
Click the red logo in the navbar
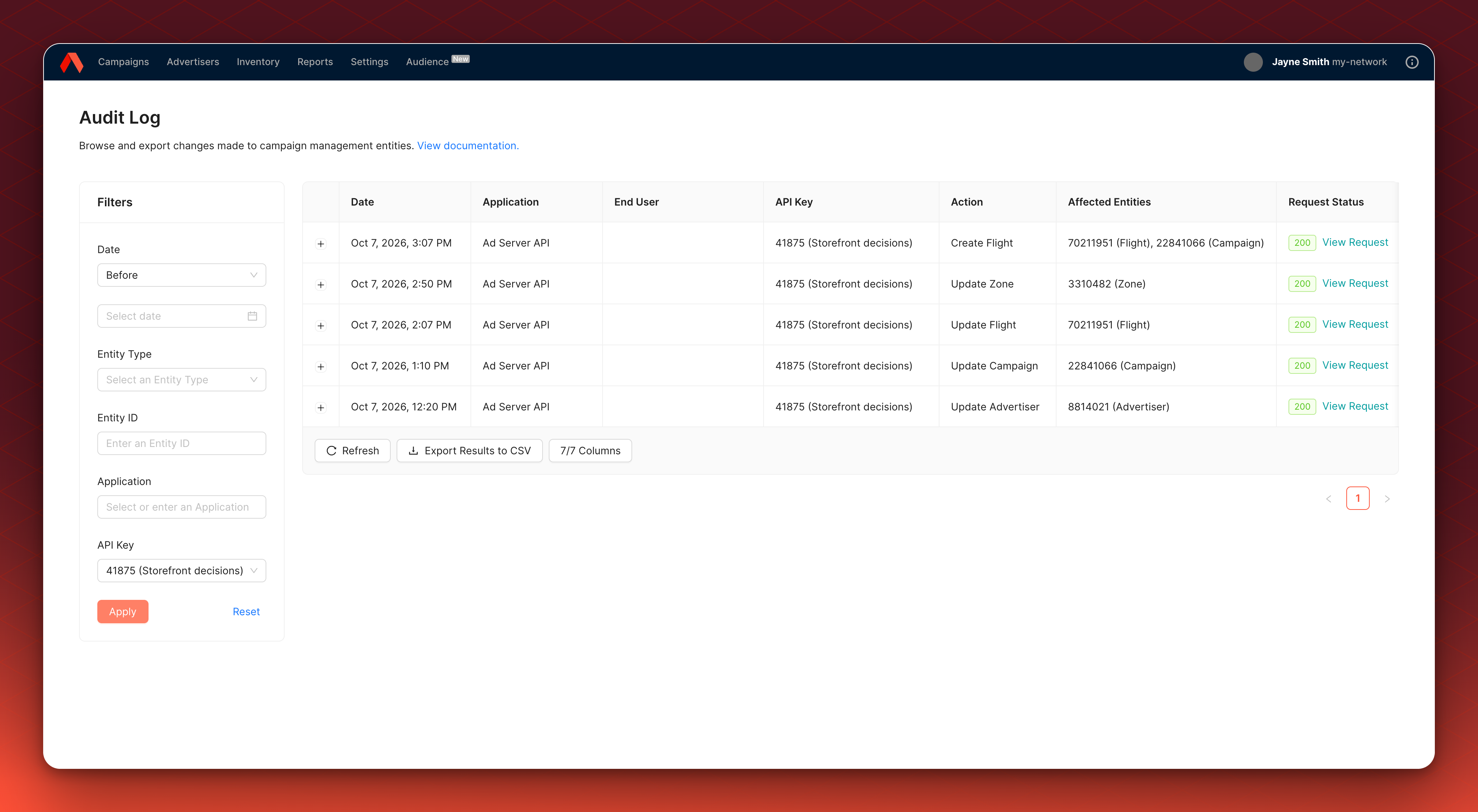coord(72,62)
